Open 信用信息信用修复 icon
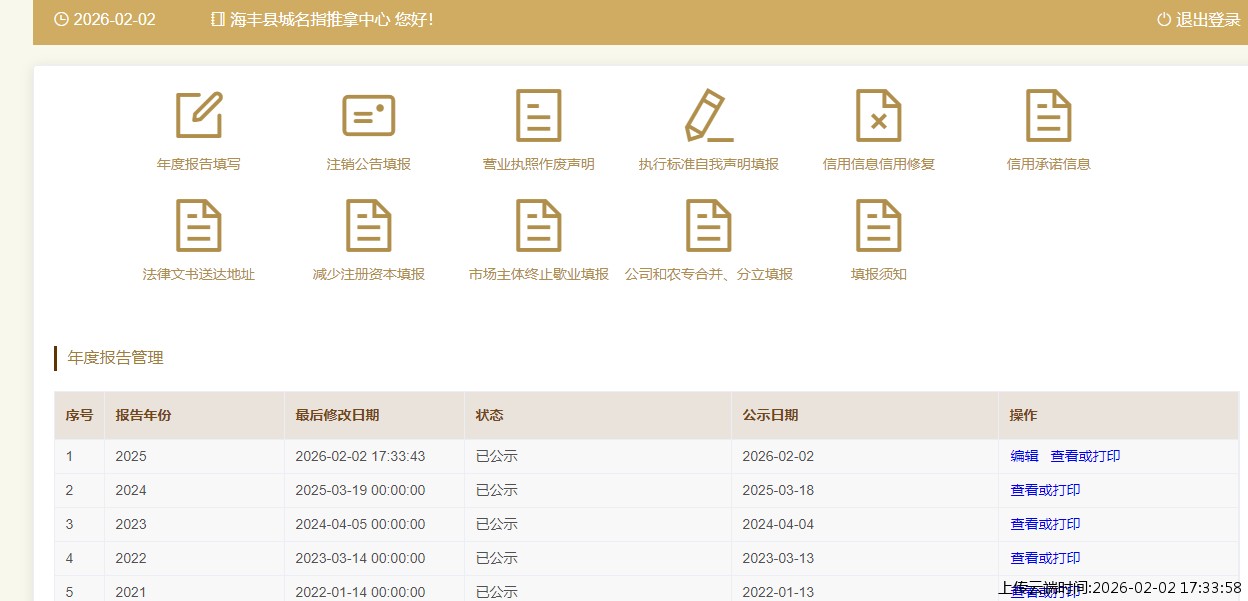The height and width of the screenshot is (601, 1248). [x=878, y=116]
